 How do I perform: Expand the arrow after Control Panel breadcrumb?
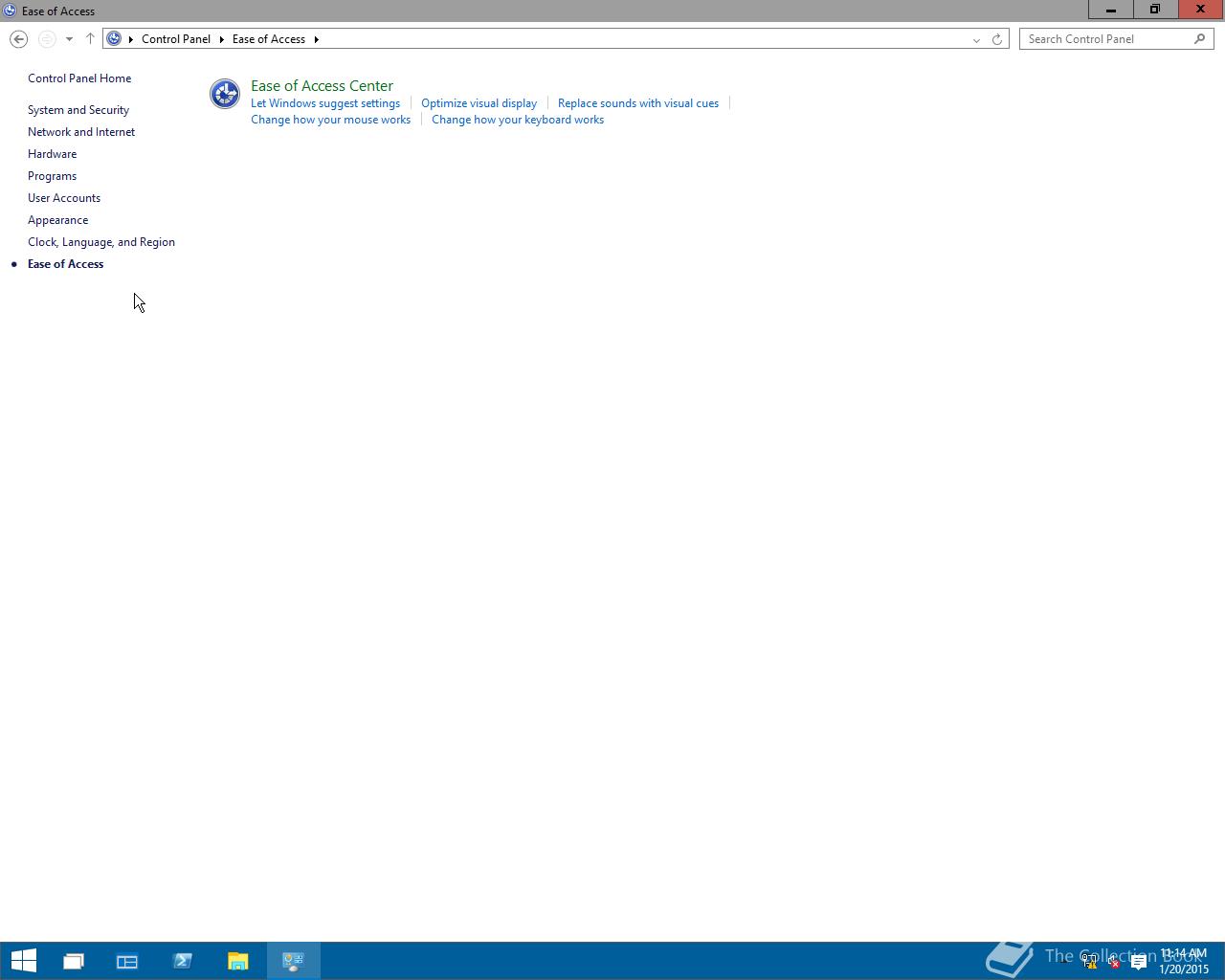click(x=221, y=39)
